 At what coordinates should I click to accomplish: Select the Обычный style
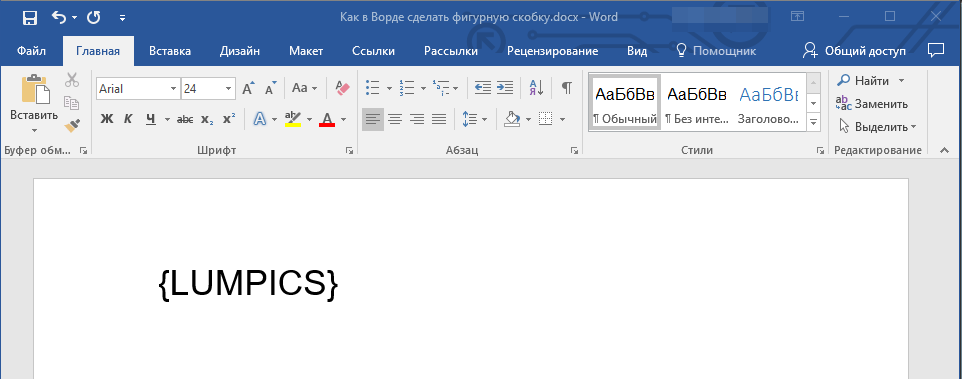625,102
